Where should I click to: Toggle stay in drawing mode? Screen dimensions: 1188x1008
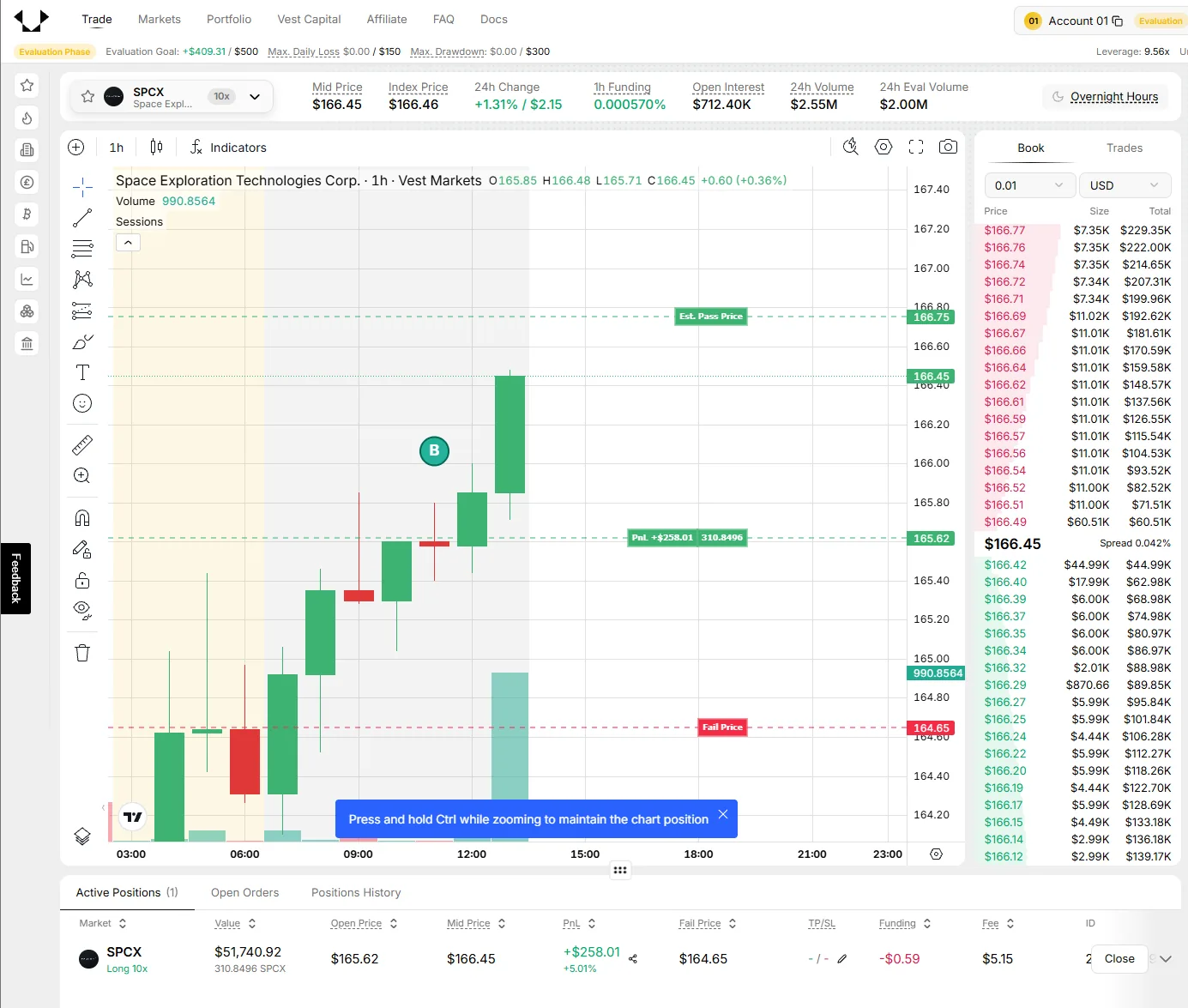(x=82, y=549)
